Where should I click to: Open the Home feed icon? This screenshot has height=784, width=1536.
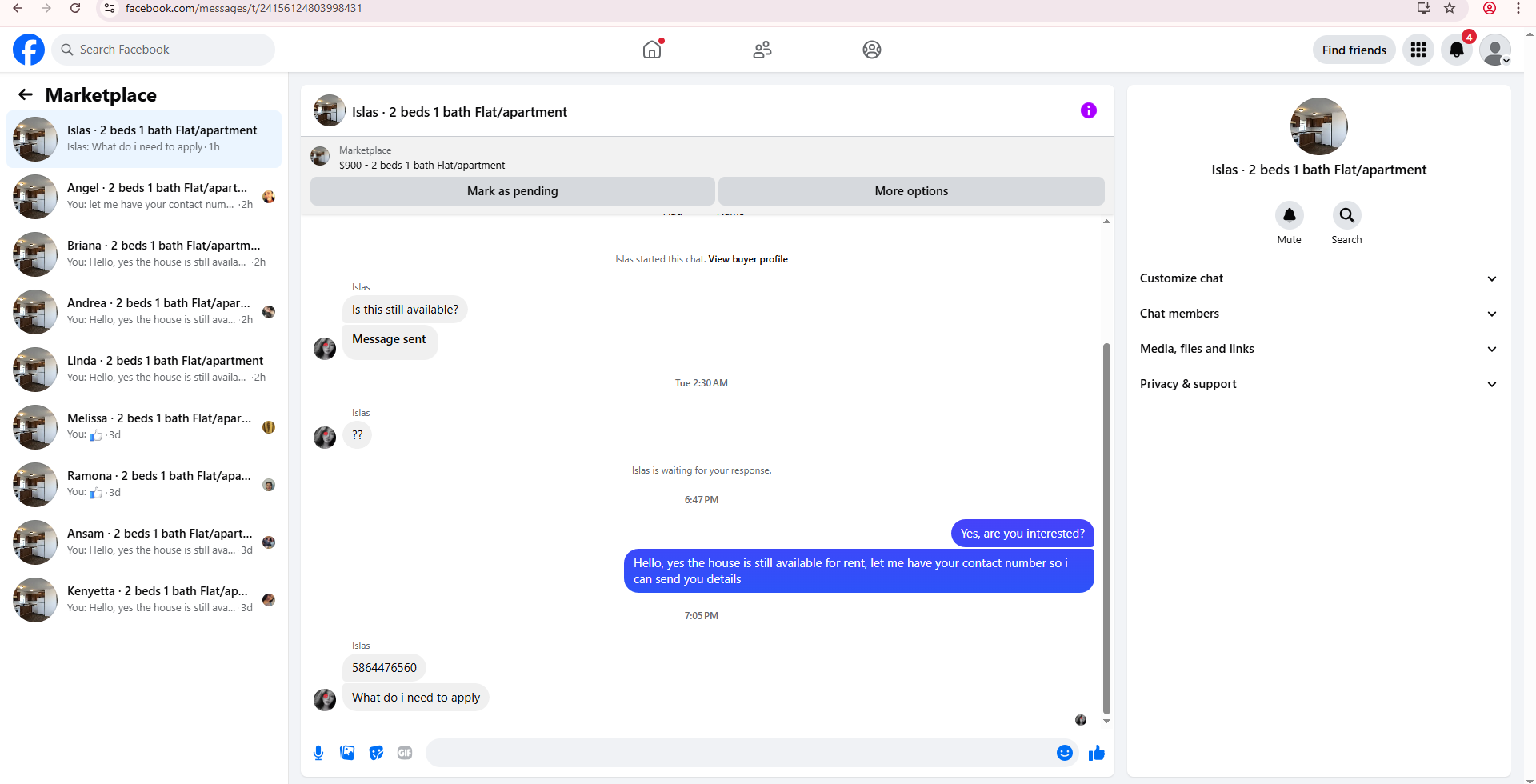(652, 50)
